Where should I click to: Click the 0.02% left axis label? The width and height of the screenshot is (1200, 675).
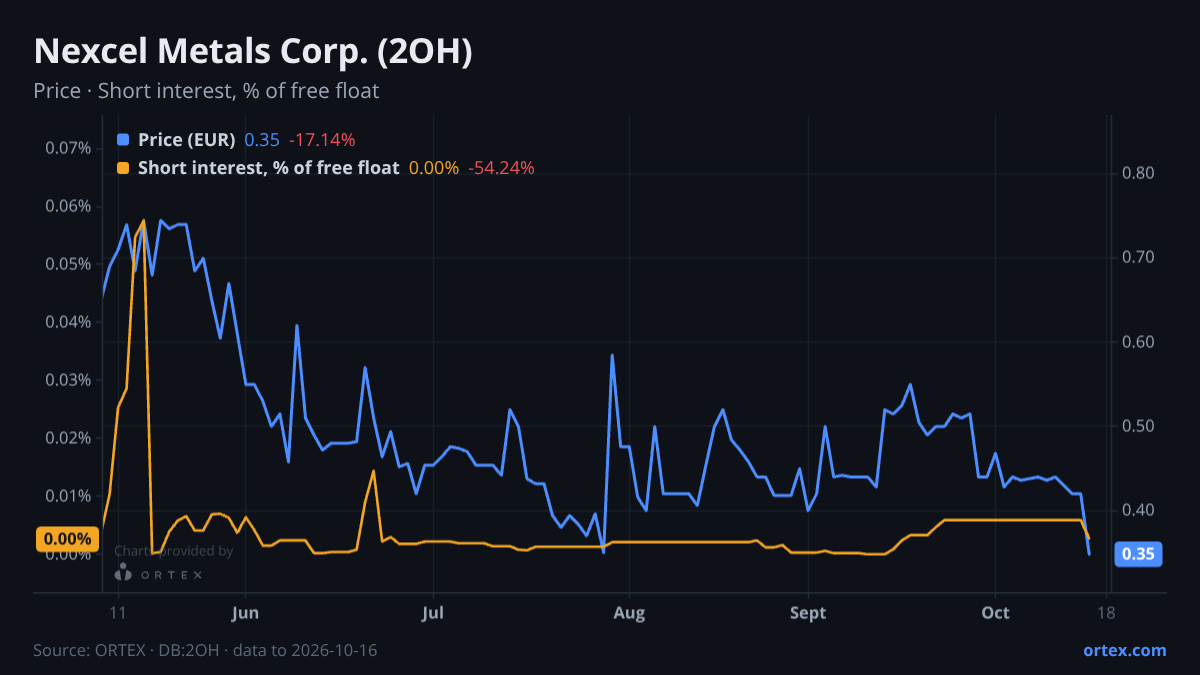(x=68, y=438)
